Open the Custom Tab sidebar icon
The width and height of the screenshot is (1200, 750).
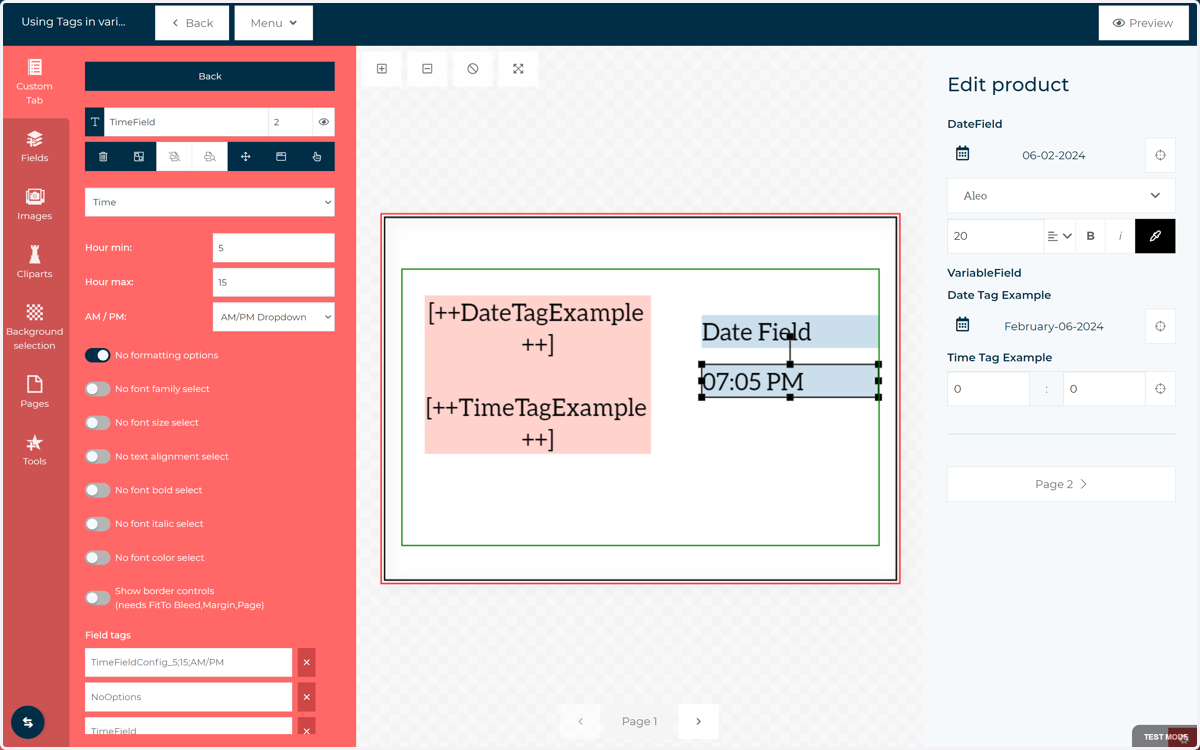35,82
